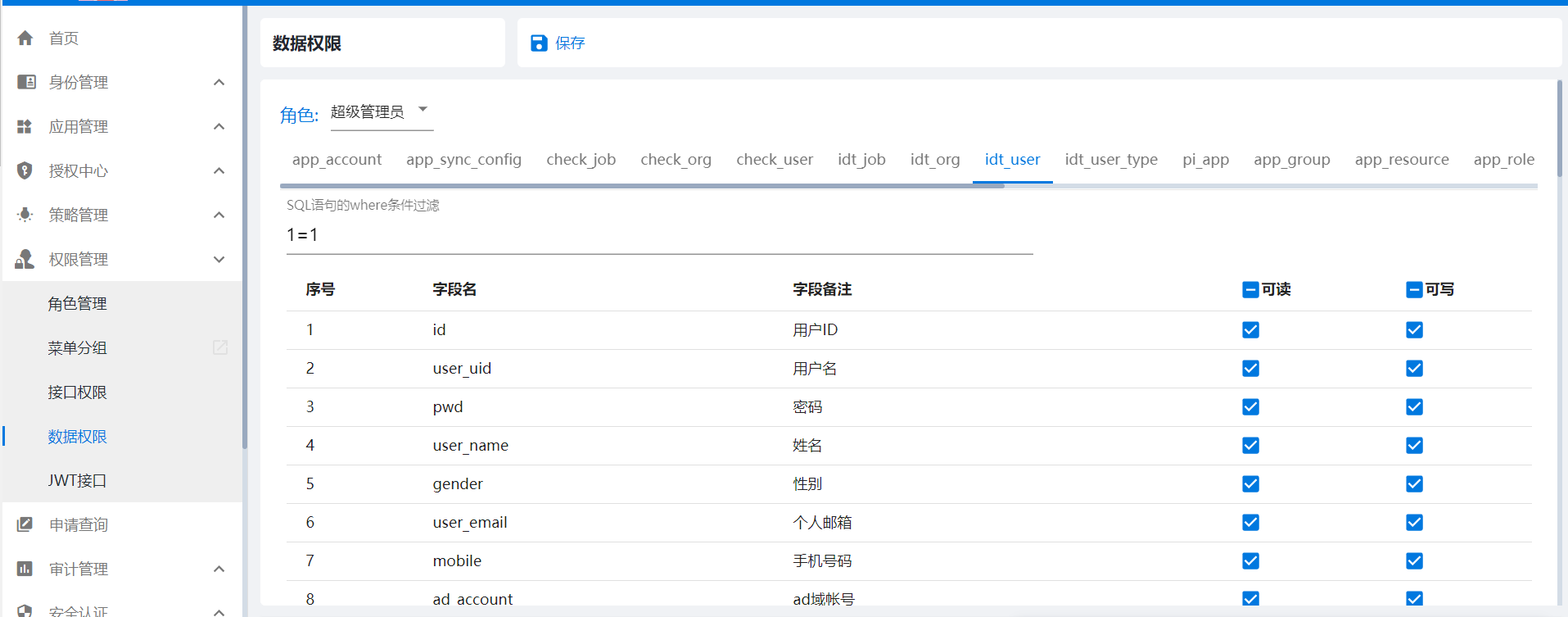Uncheck 可读 for the user_uid row
This screenshot has height=617, width=1568.
[1250, 368]
